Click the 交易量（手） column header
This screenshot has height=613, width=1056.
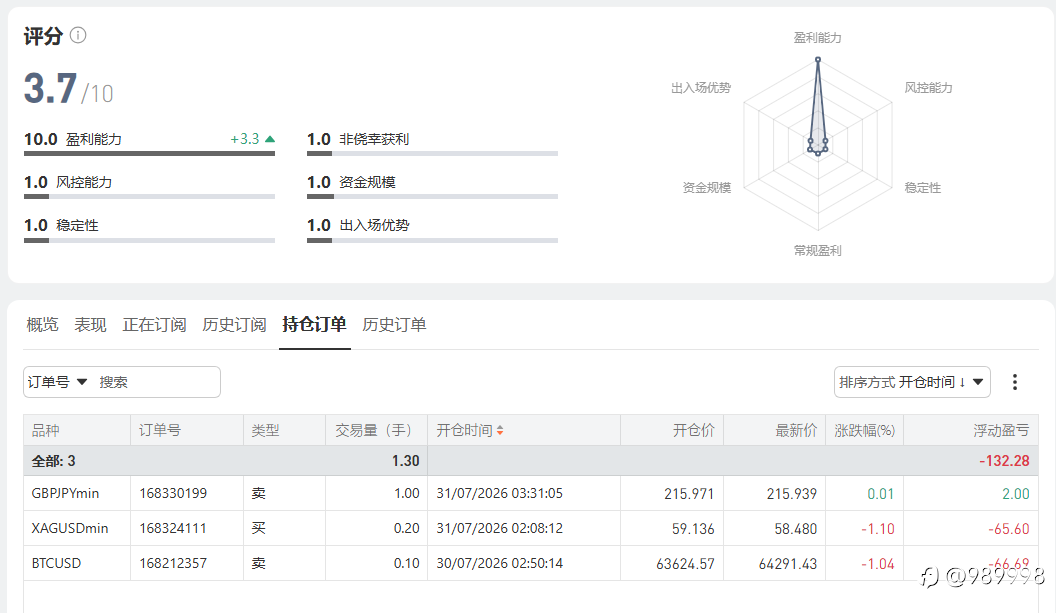(x=376, y=430)
